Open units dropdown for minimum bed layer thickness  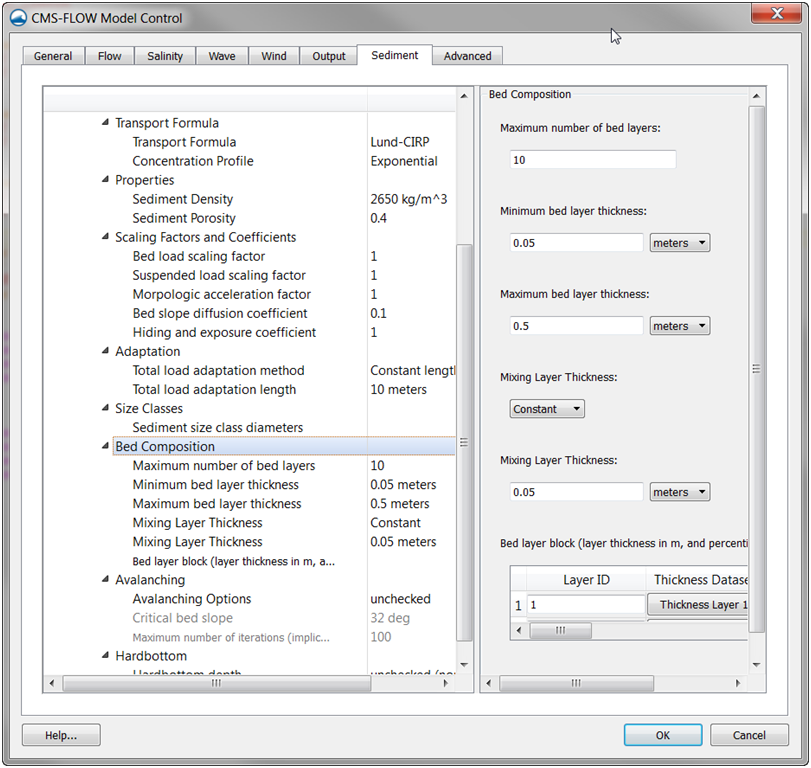click(x=680, y=243)
